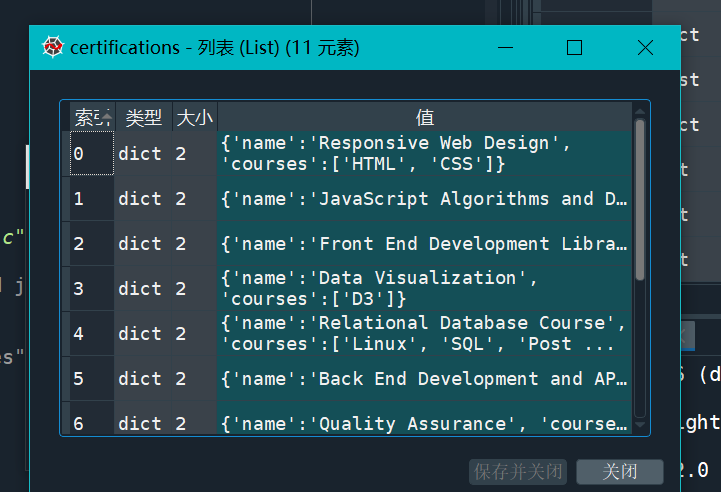Sort by the 大小 column header
The image size is (721, 492).
point(194,118)
